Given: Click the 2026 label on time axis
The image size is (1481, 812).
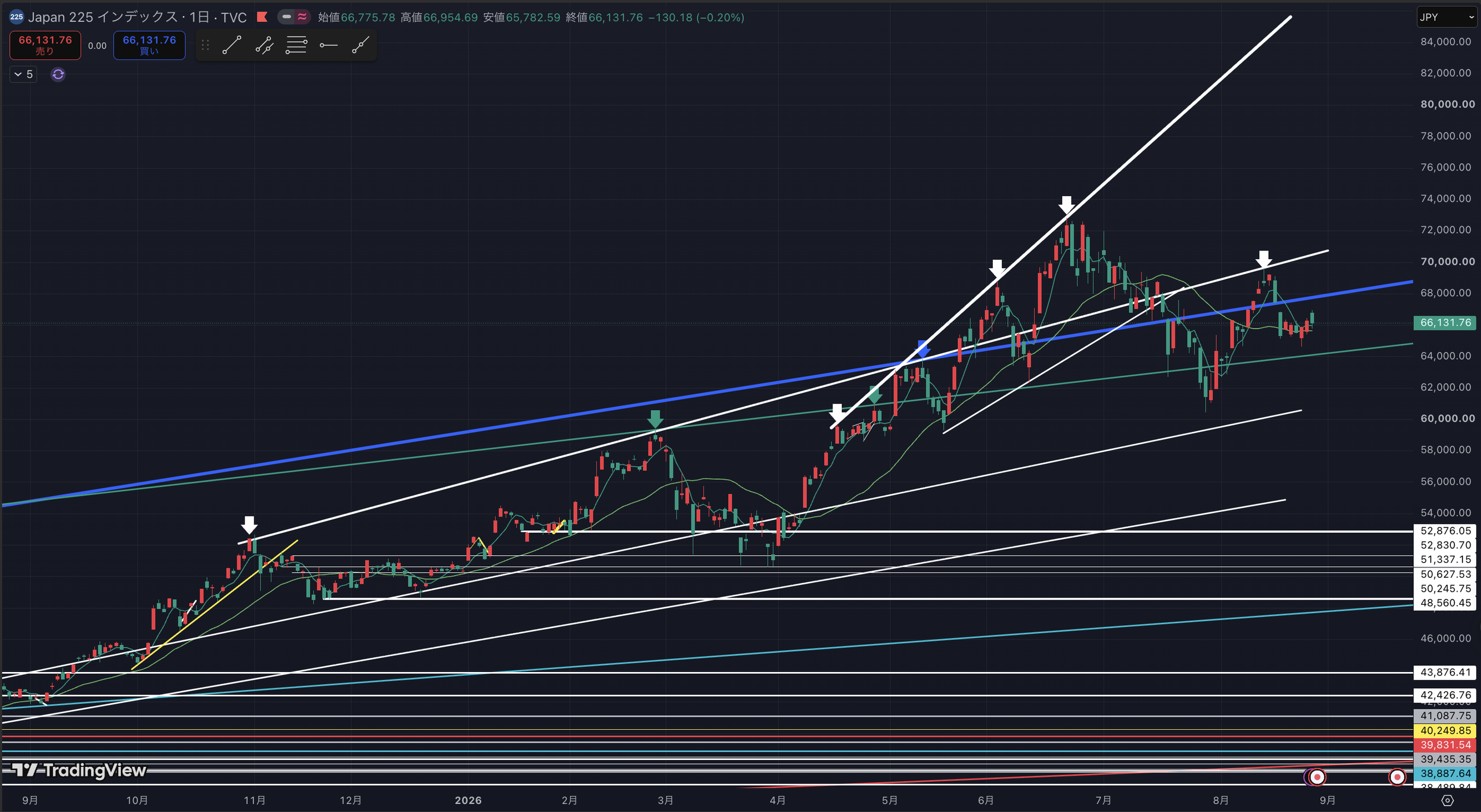Looking at the screenshot, I should (x=468, y=800).
